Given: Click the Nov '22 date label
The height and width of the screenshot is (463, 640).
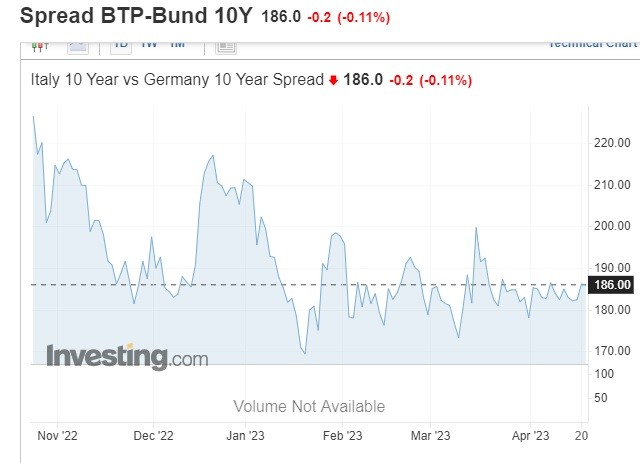Looking at the screenshot, I should coord(57,435).
